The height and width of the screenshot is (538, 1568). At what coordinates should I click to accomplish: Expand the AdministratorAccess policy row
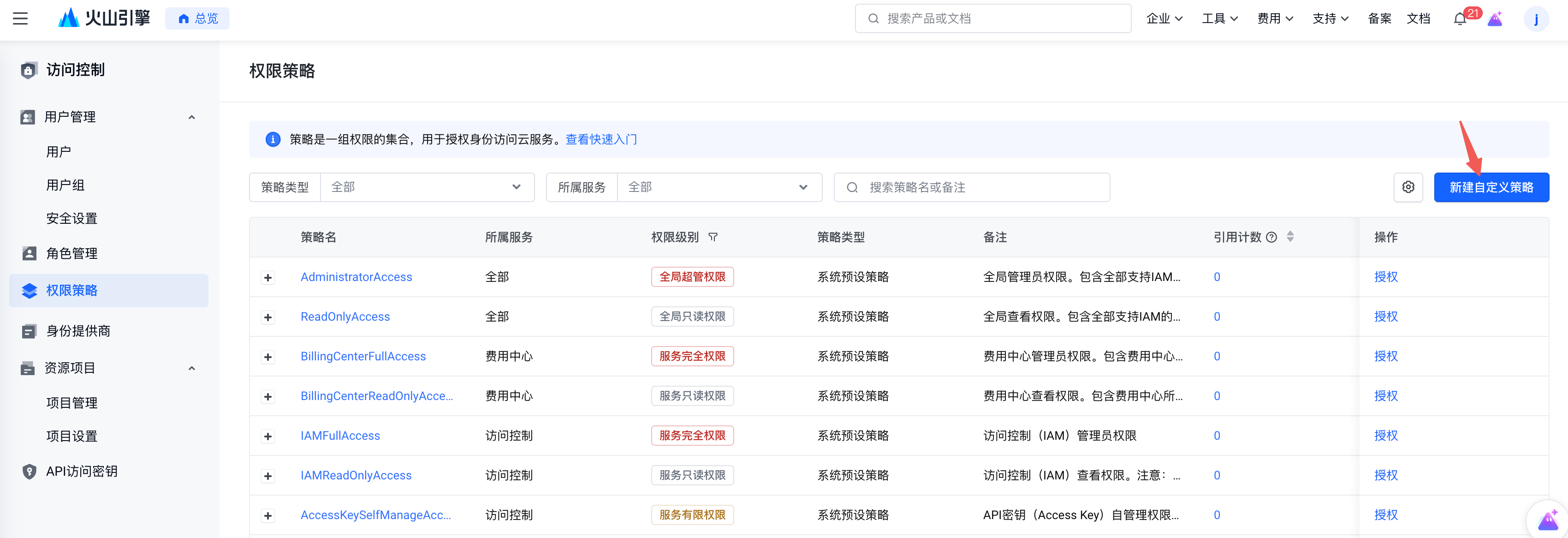coord(268,278)
